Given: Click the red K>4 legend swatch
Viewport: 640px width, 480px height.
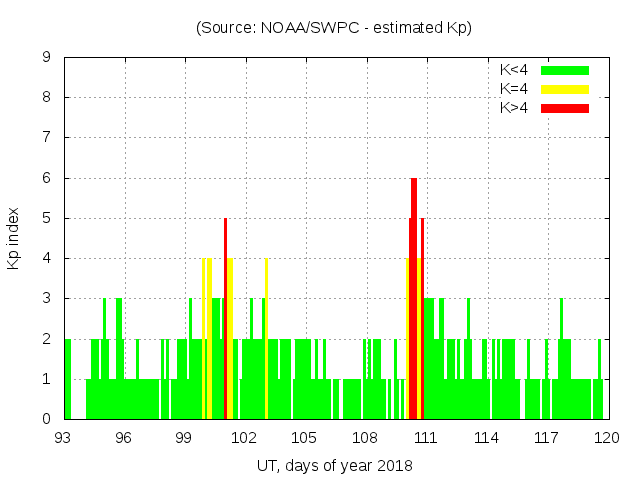Looking at the screenshot, I should pos(565,107).
